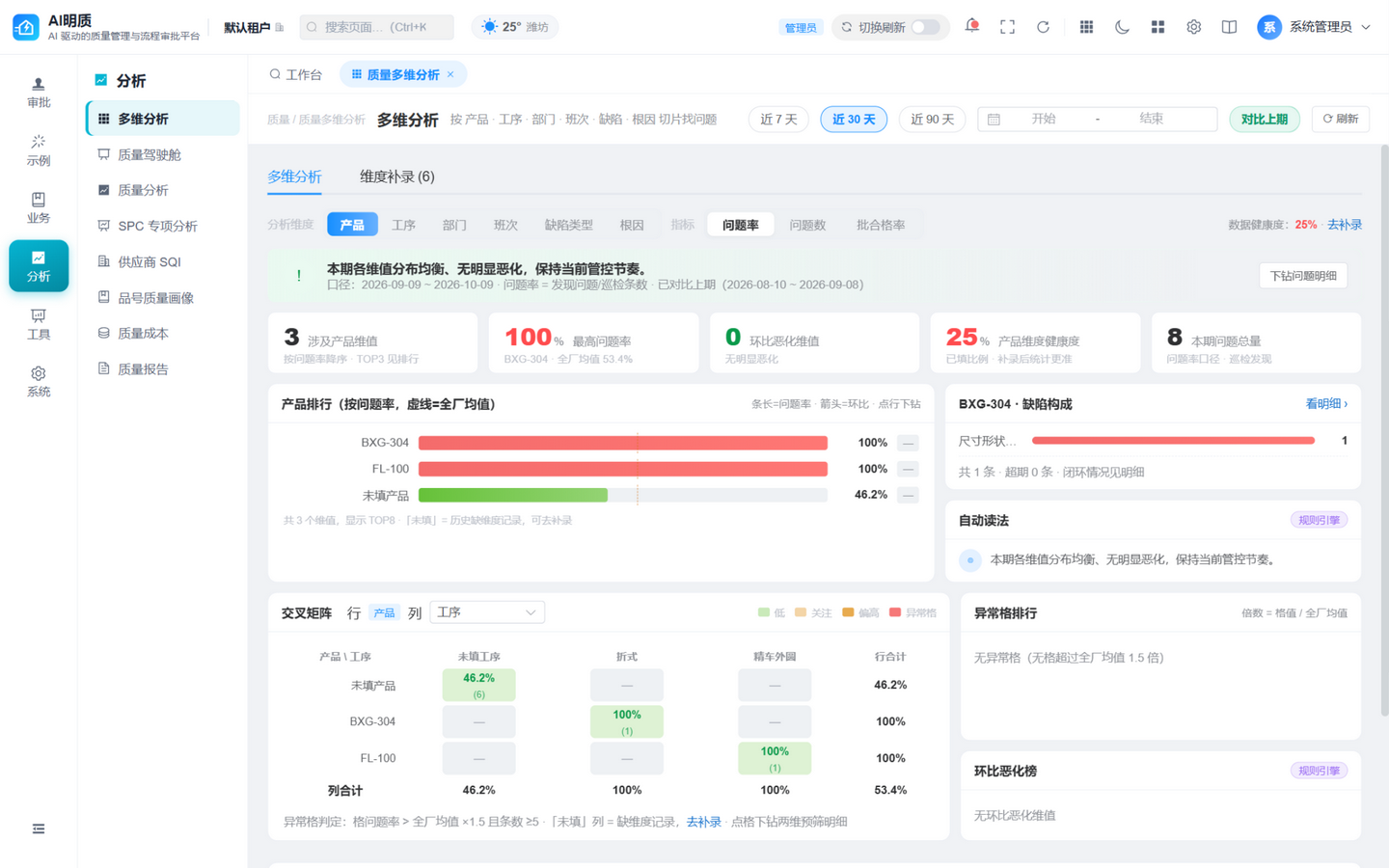Viewport: 1389px width, 868px height.
Task: Click the split-panel icon beside the gear
Action: pyautogui.click(x=1229, y=27)
